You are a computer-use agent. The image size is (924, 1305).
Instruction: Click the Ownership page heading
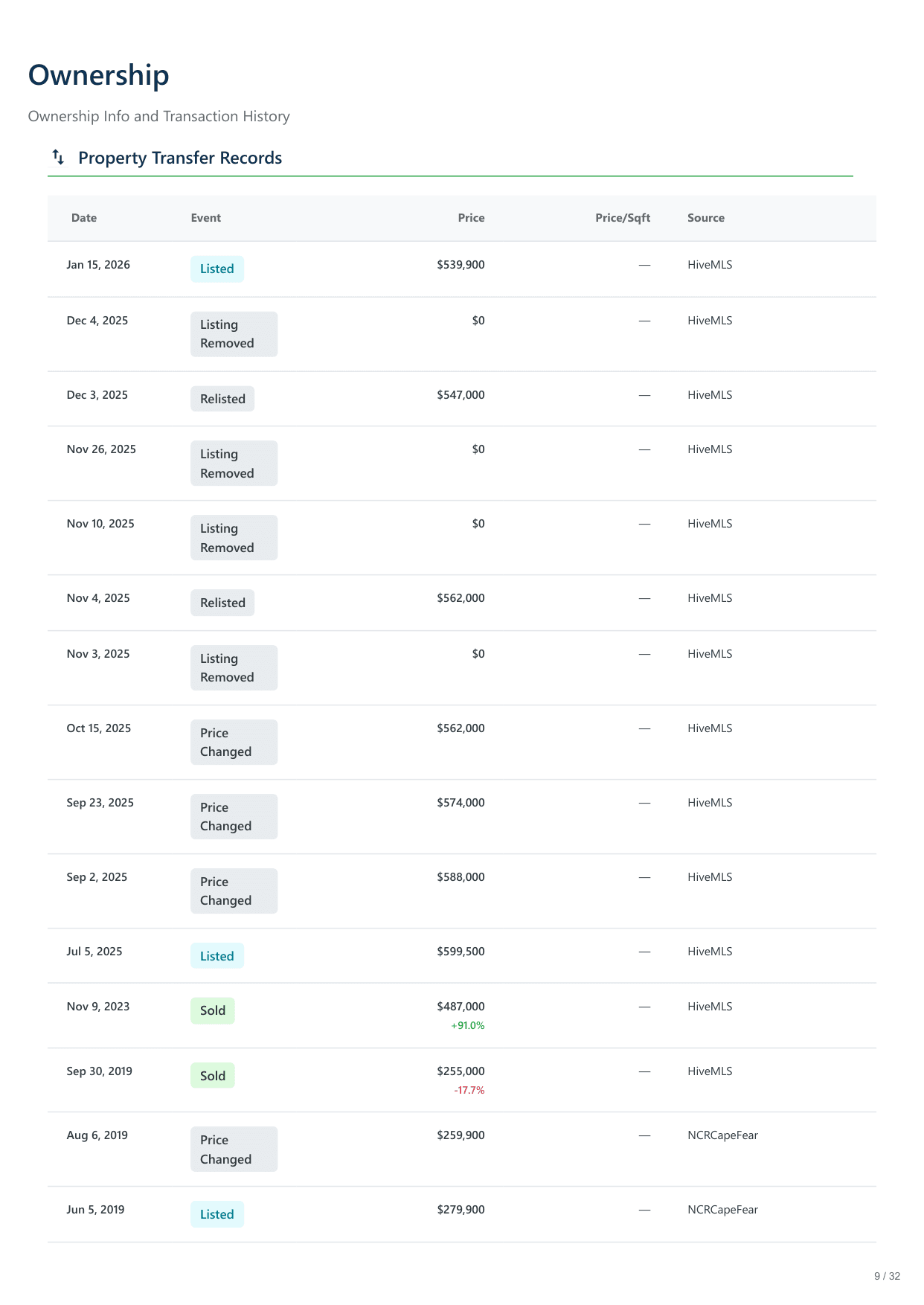pos(98,75)
